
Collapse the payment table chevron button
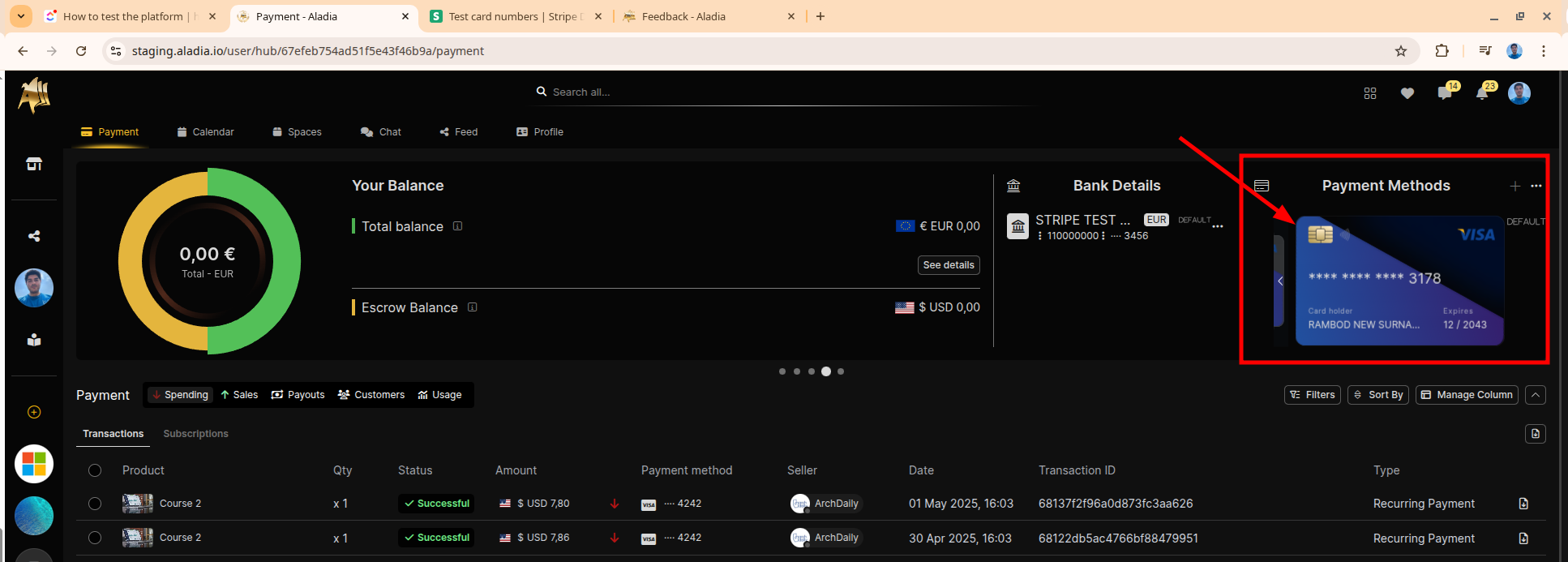click(1536, 395)
